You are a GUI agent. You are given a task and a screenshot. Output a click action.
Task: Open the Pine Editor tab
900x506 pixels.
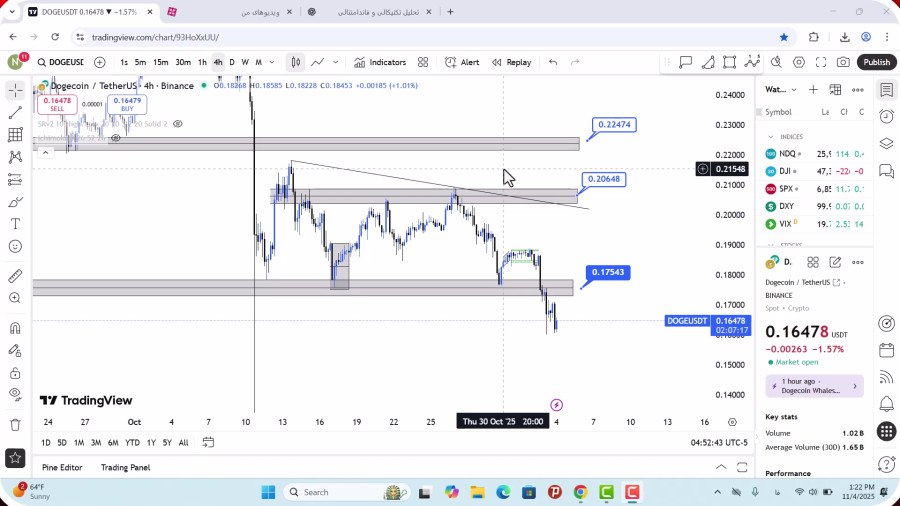click(62, 467)
